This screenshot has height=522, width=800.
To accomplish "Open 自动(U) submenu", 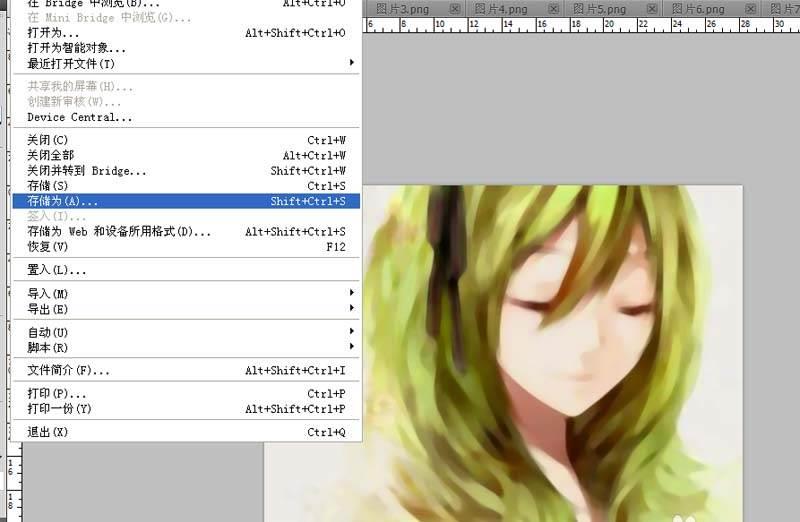I will click(x=186, y=332).
